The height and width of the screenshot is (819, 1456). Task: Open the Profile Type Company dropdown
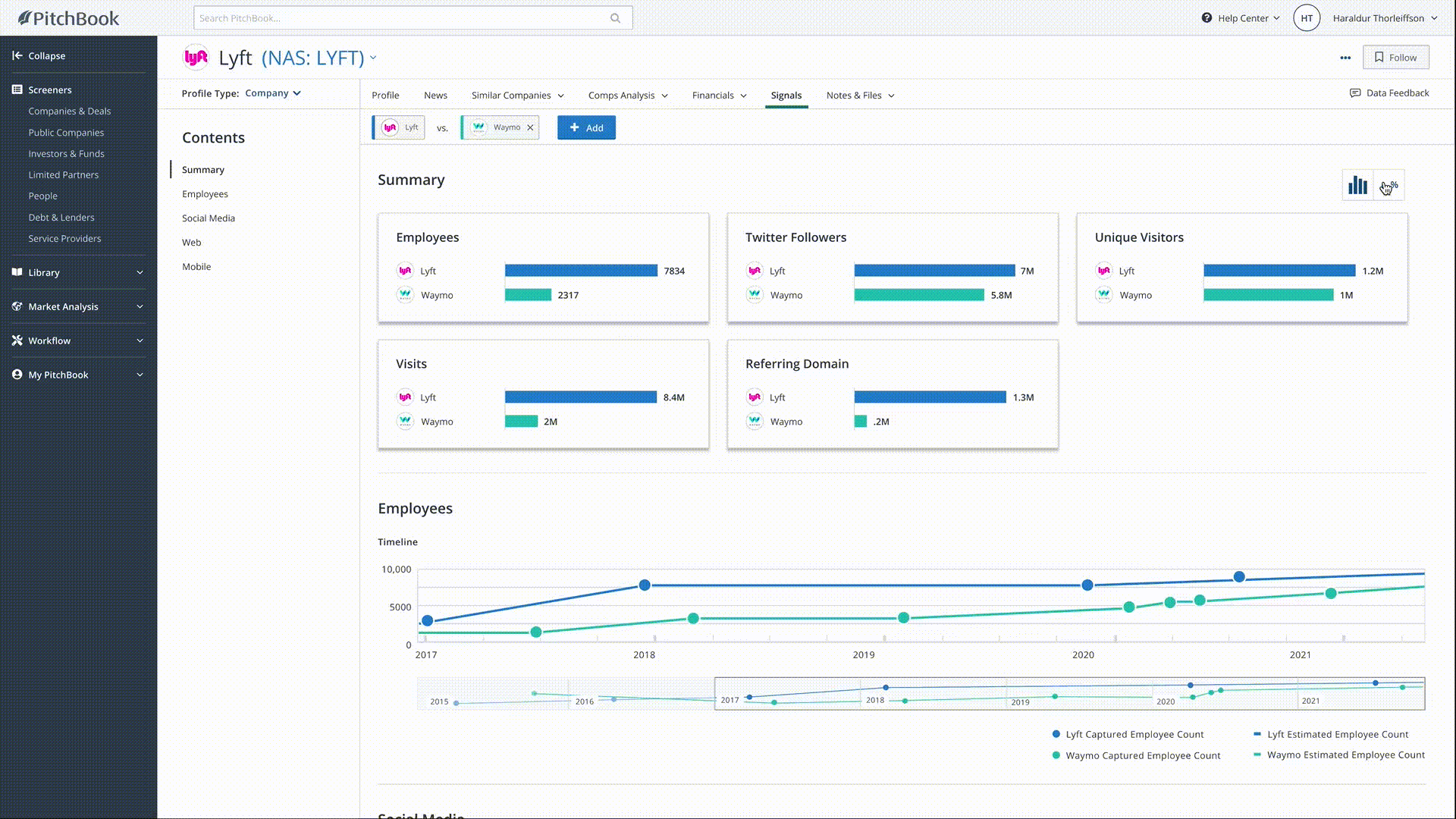pyautogui.click(x=272, y=93)
